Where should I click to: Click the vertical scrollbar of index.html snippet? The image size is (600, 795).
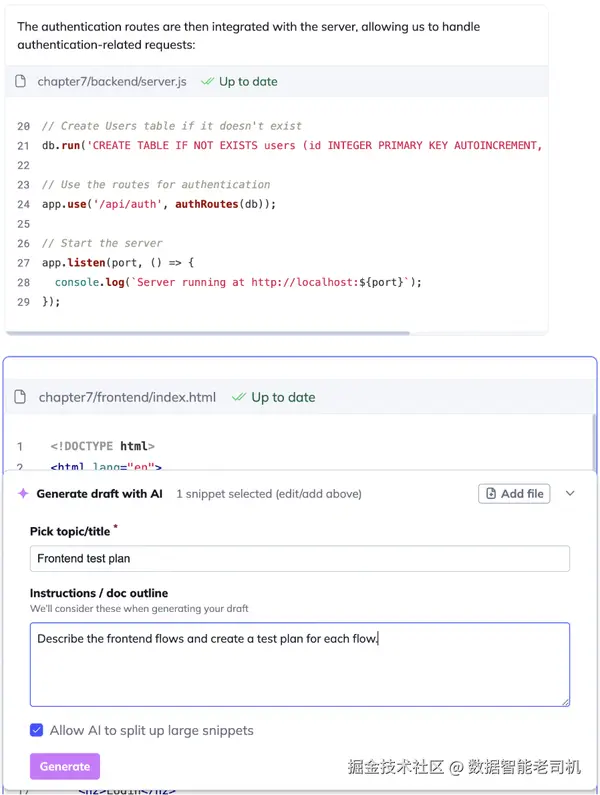click(x=594, y=443)
